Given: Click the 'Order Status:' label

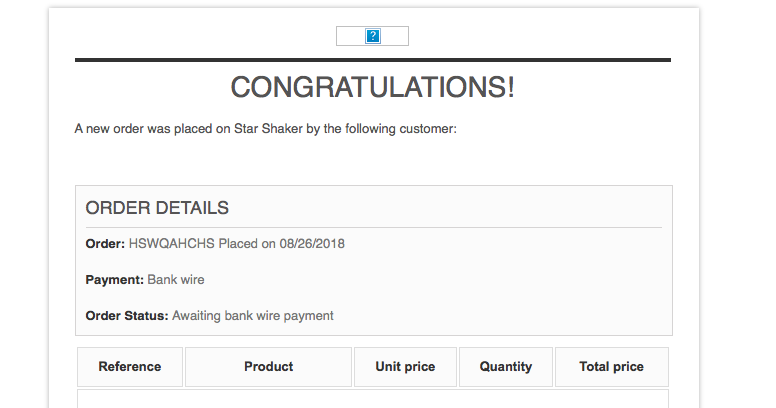Looking at the screenshot, I should click(127, 316).
